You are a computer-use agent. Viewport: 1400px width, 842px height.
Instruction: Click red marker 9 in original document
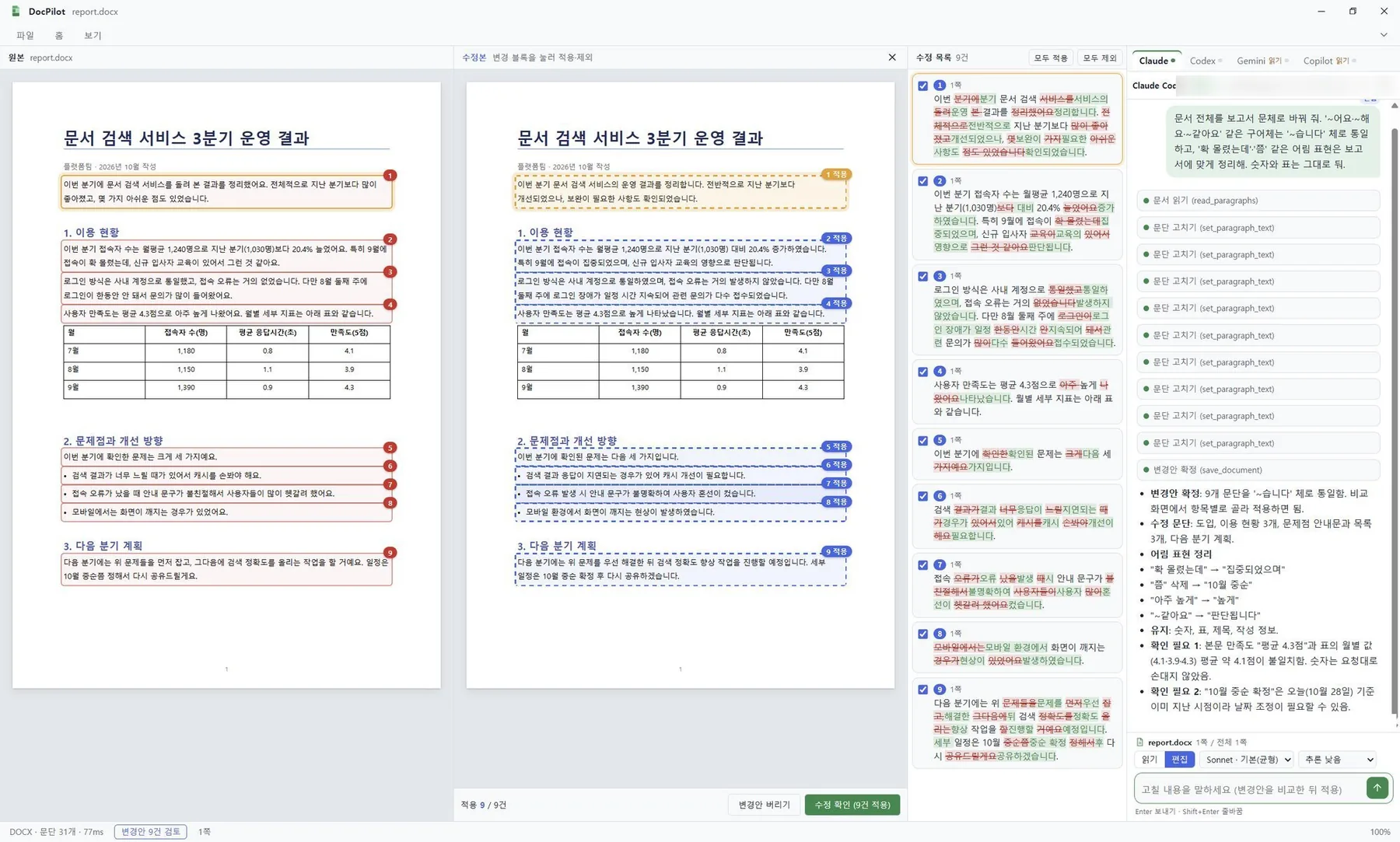pos(390,553)
